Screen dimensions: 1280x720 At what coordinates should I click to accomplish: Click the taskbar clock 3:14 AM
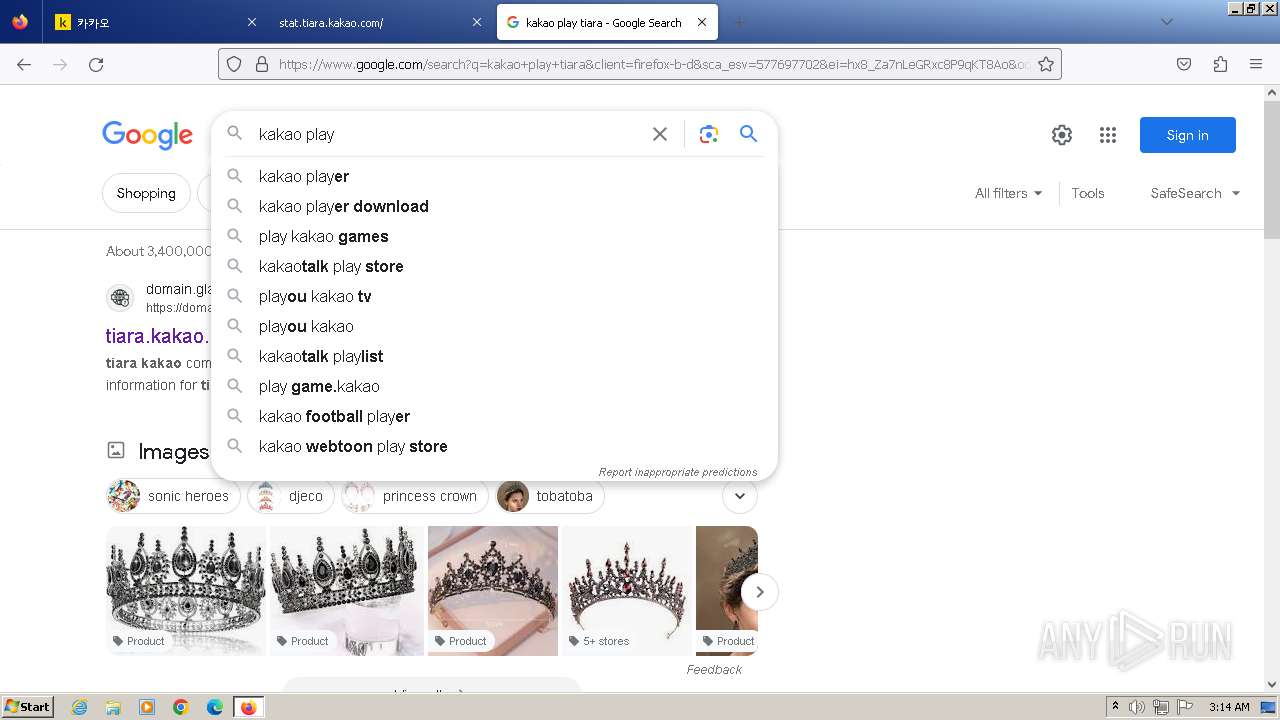pos(1229,707)
